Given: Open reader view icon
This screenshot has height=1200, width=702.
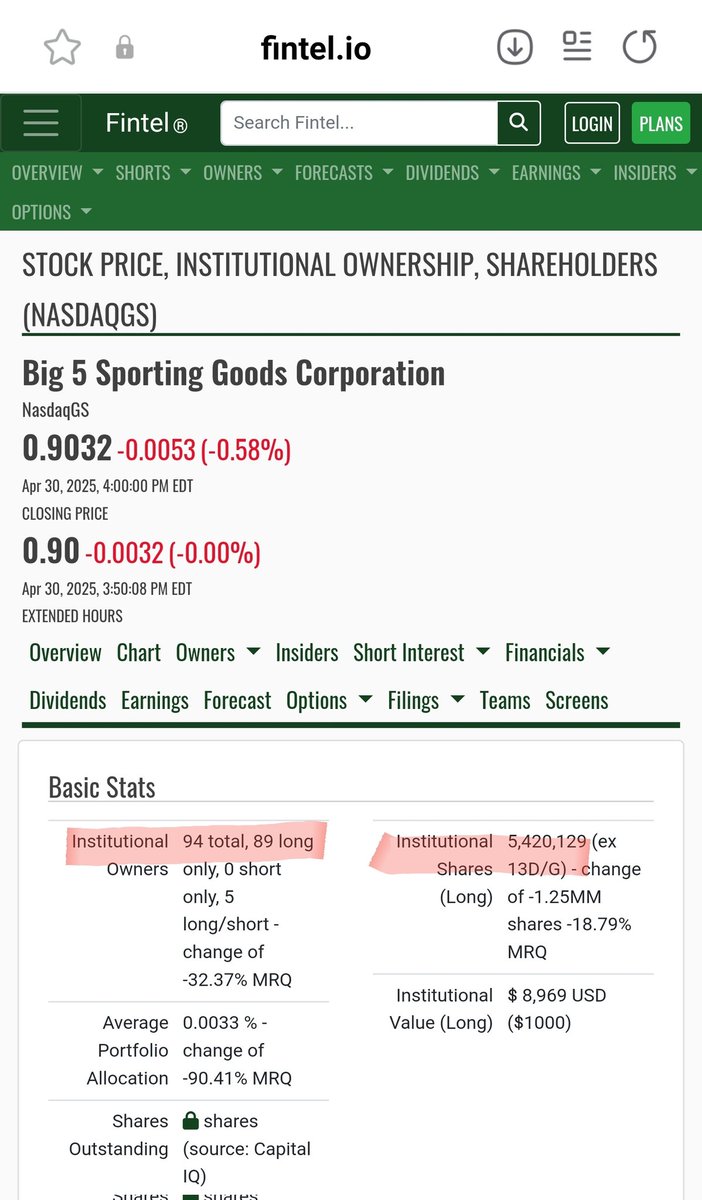Looking at the screenshot, I should coord(577,46).
